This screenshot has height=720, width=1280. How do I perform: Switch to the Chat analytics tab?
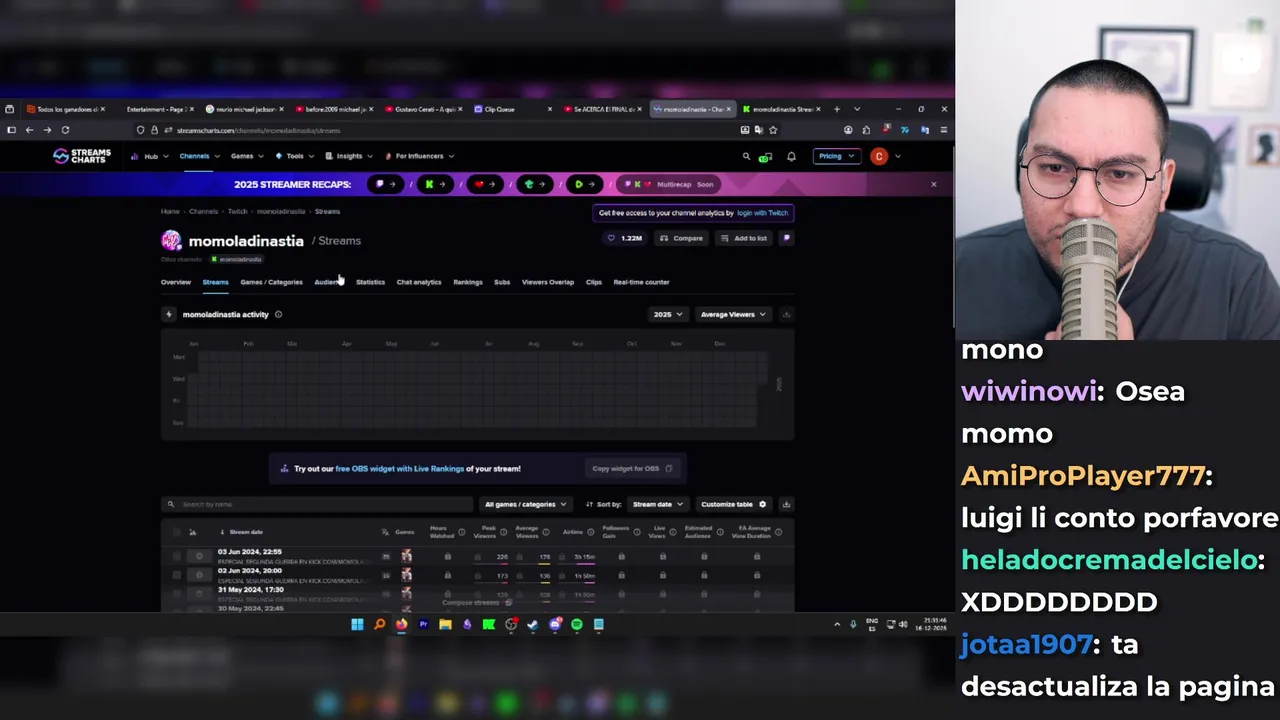click(x=419, y=282)
